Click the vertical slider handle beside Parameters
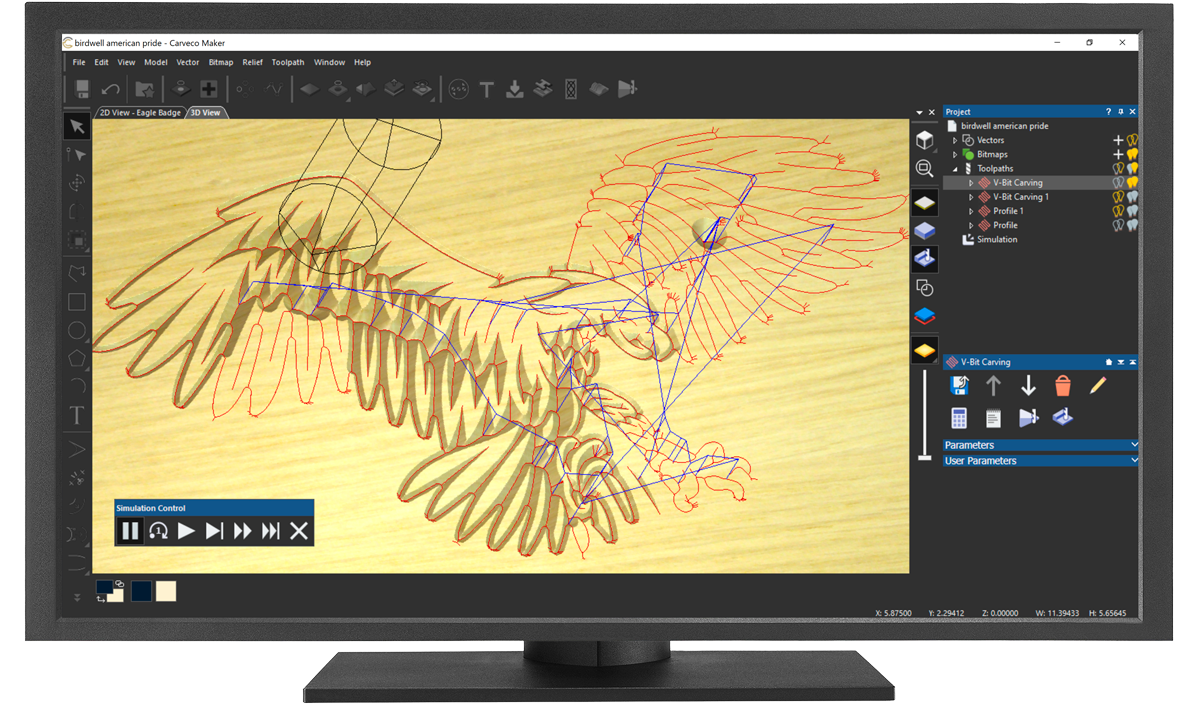Screen dimensions: 1200x705 click(925, 459)
